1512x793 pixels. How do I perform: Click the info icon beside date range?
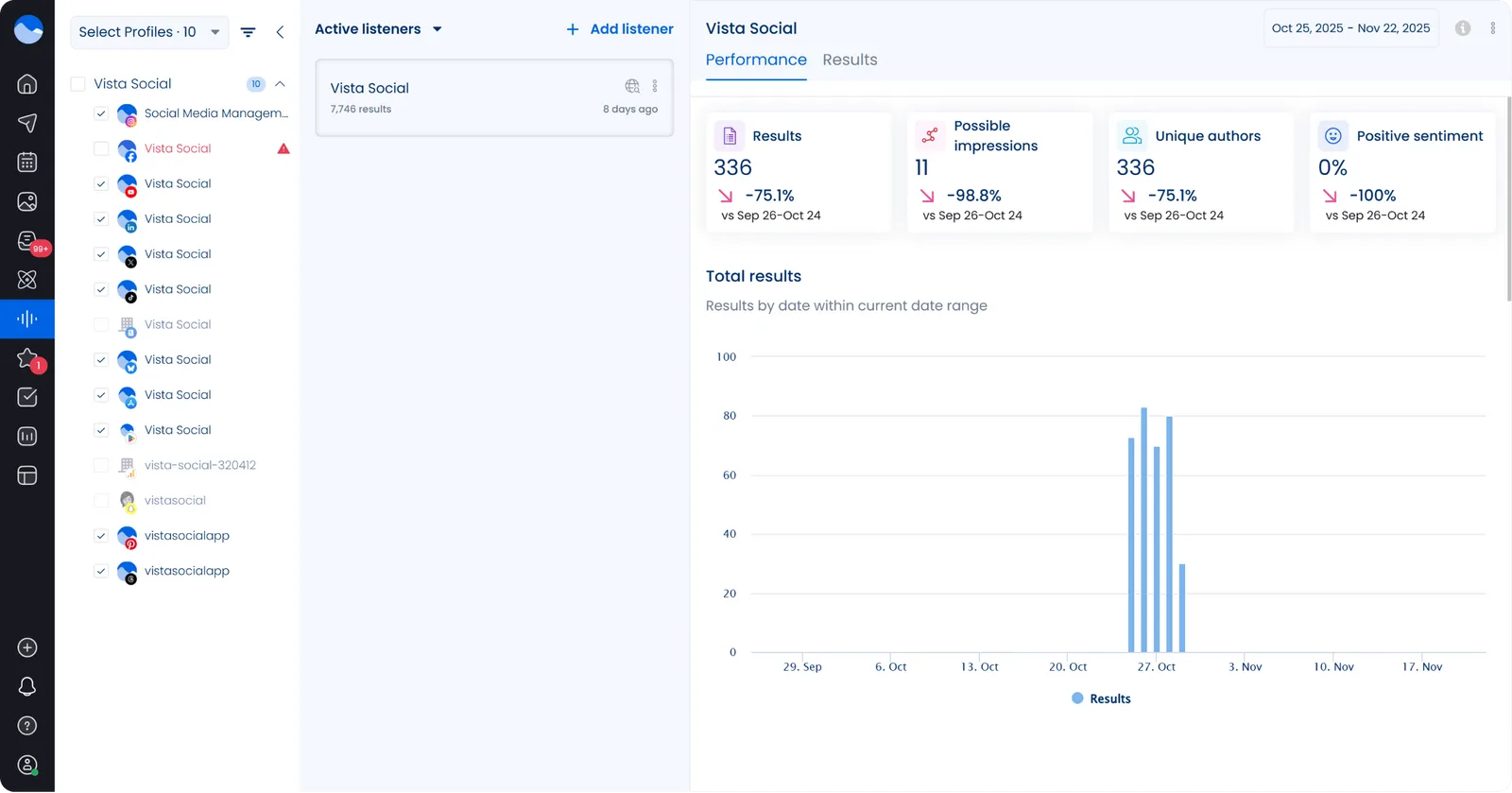1463,28
